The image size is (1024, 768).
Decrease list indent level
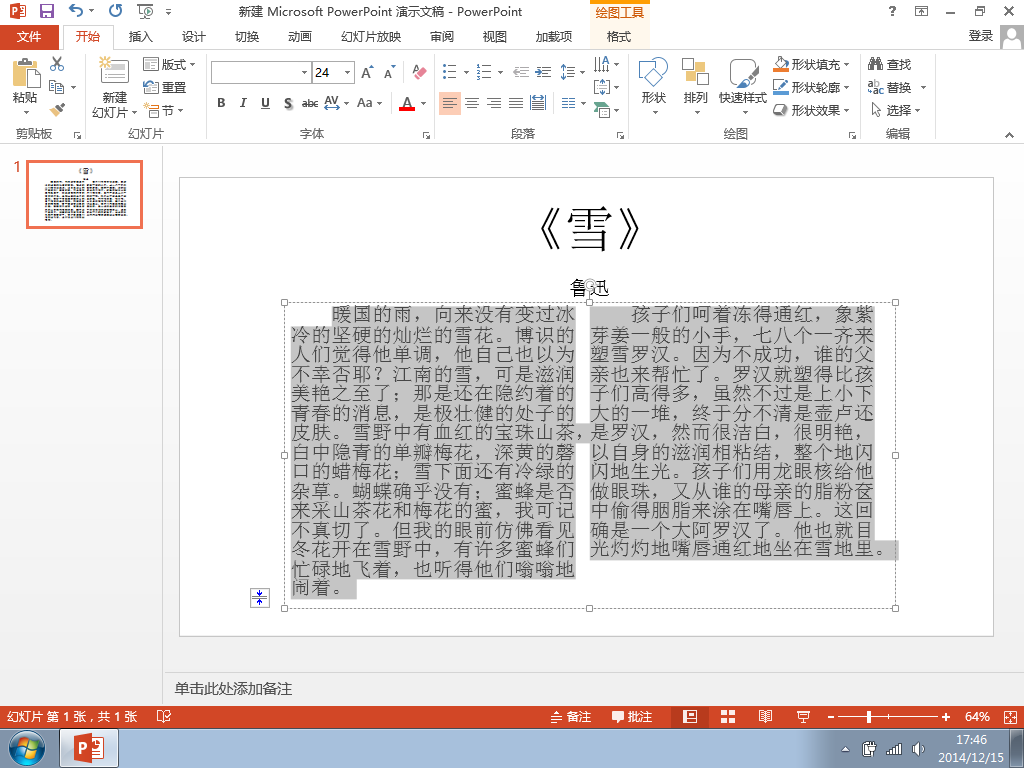pos(521,72)
